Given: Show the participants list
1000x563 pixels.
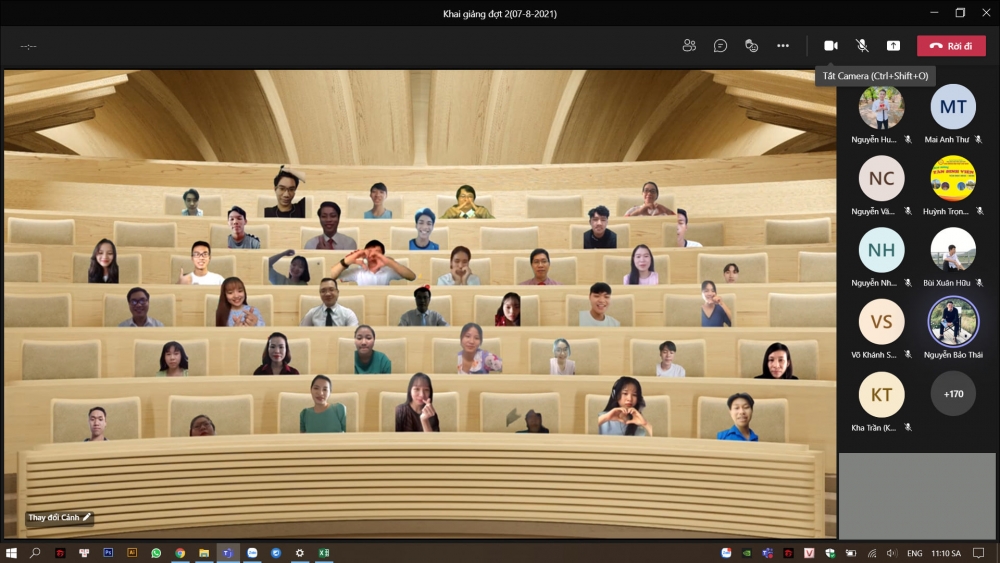Looking at the screenshot, I should coord(689,46).
